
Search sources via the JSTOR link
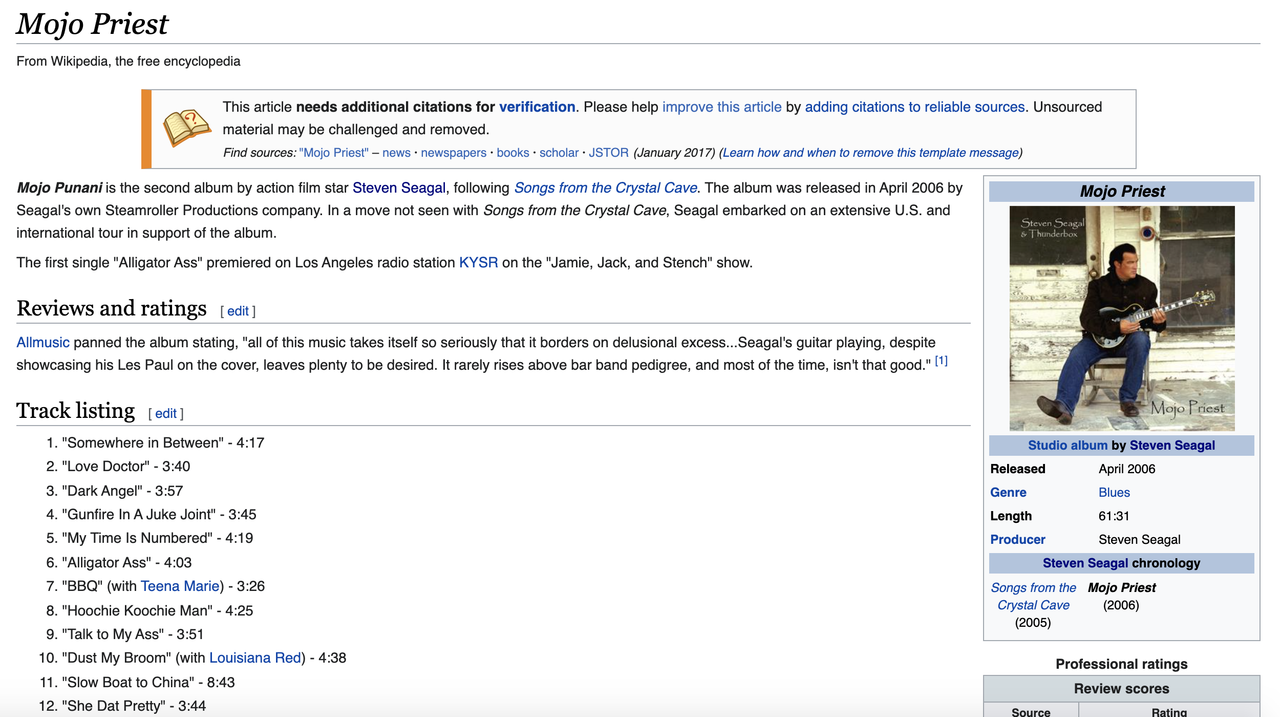609,153
